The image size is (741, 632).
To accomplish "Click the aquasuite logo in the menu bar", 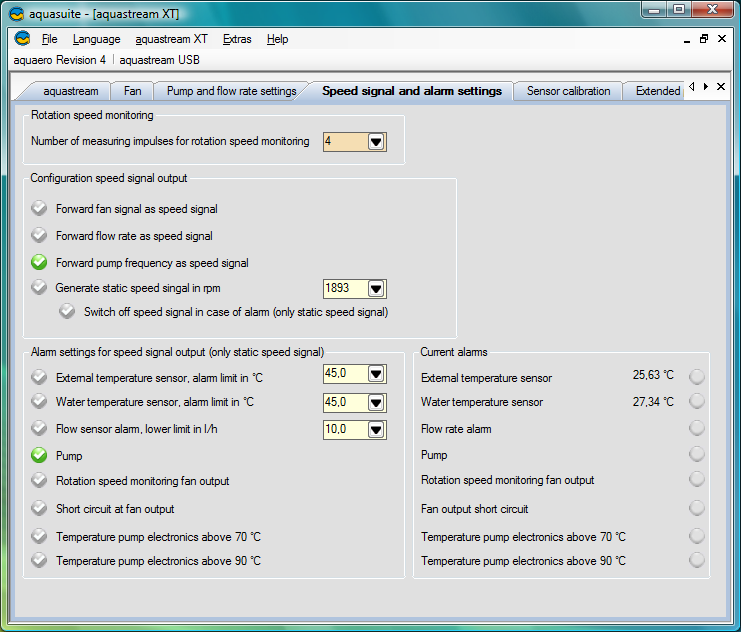I will tap(22, 38).
